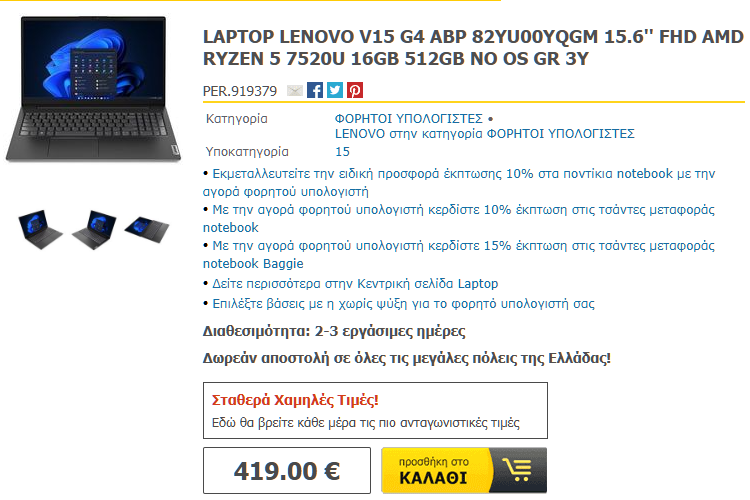Image resolution: width=750 pixels, height=500 pixels.
Task: Click the 419.00 € price box
Action: click(x=287, y=470)
